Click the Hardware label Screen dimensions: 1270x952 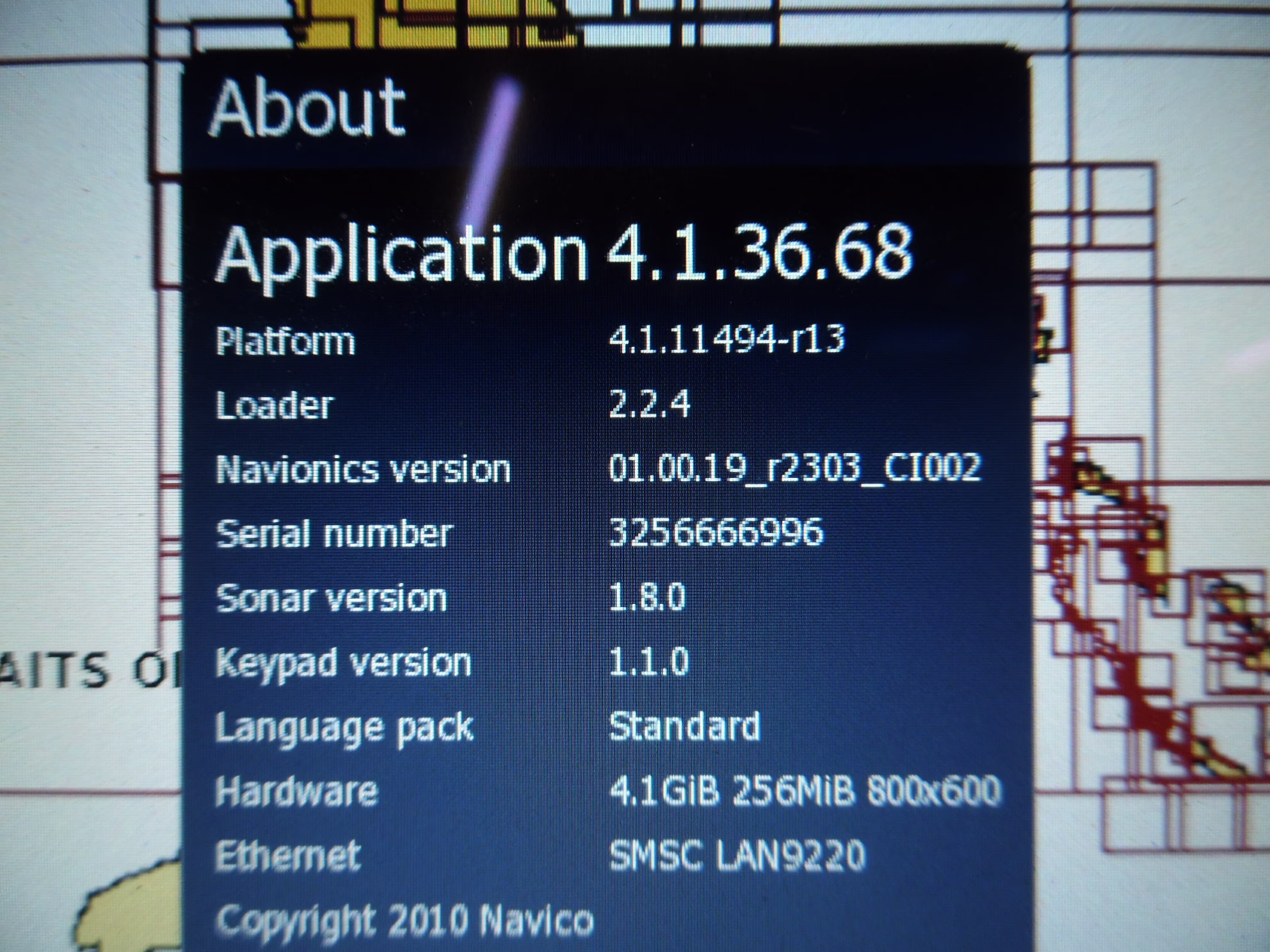pyautogui.click(x=296, y=791)
